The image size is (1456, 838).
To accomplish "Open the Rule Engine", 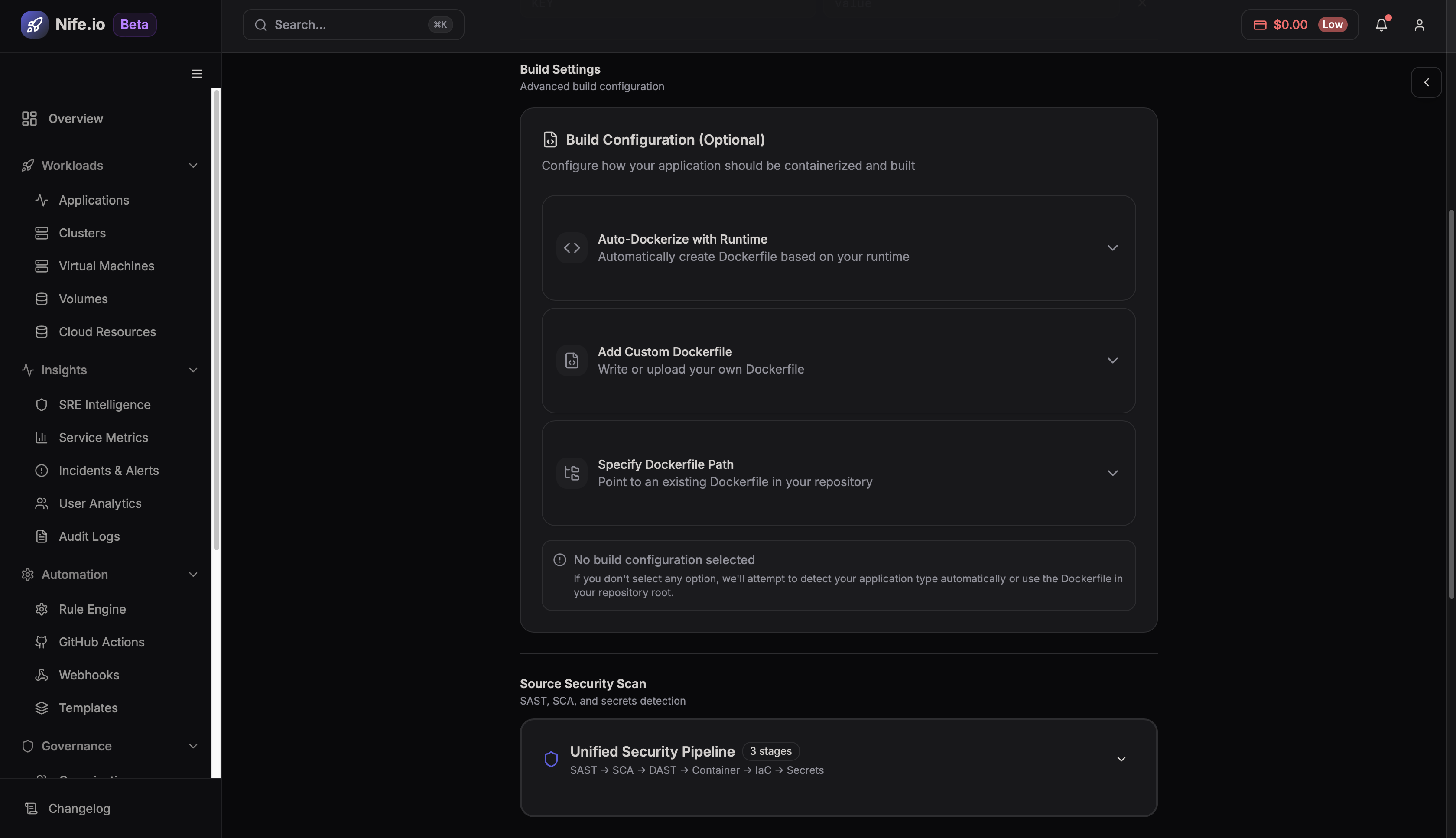I will pos(92,609).
